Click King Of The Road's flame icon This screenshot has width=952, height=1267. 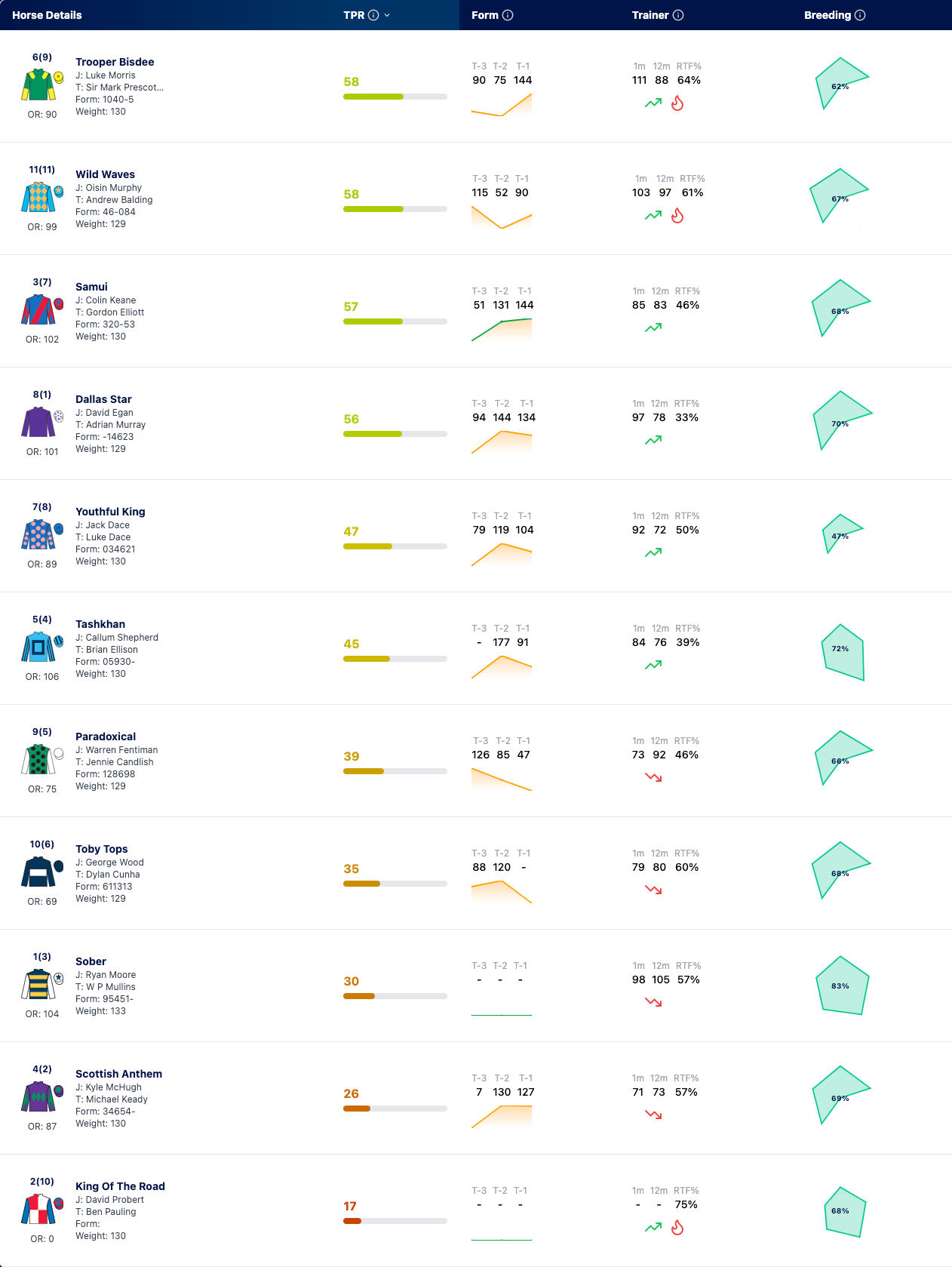point(677,1228)
